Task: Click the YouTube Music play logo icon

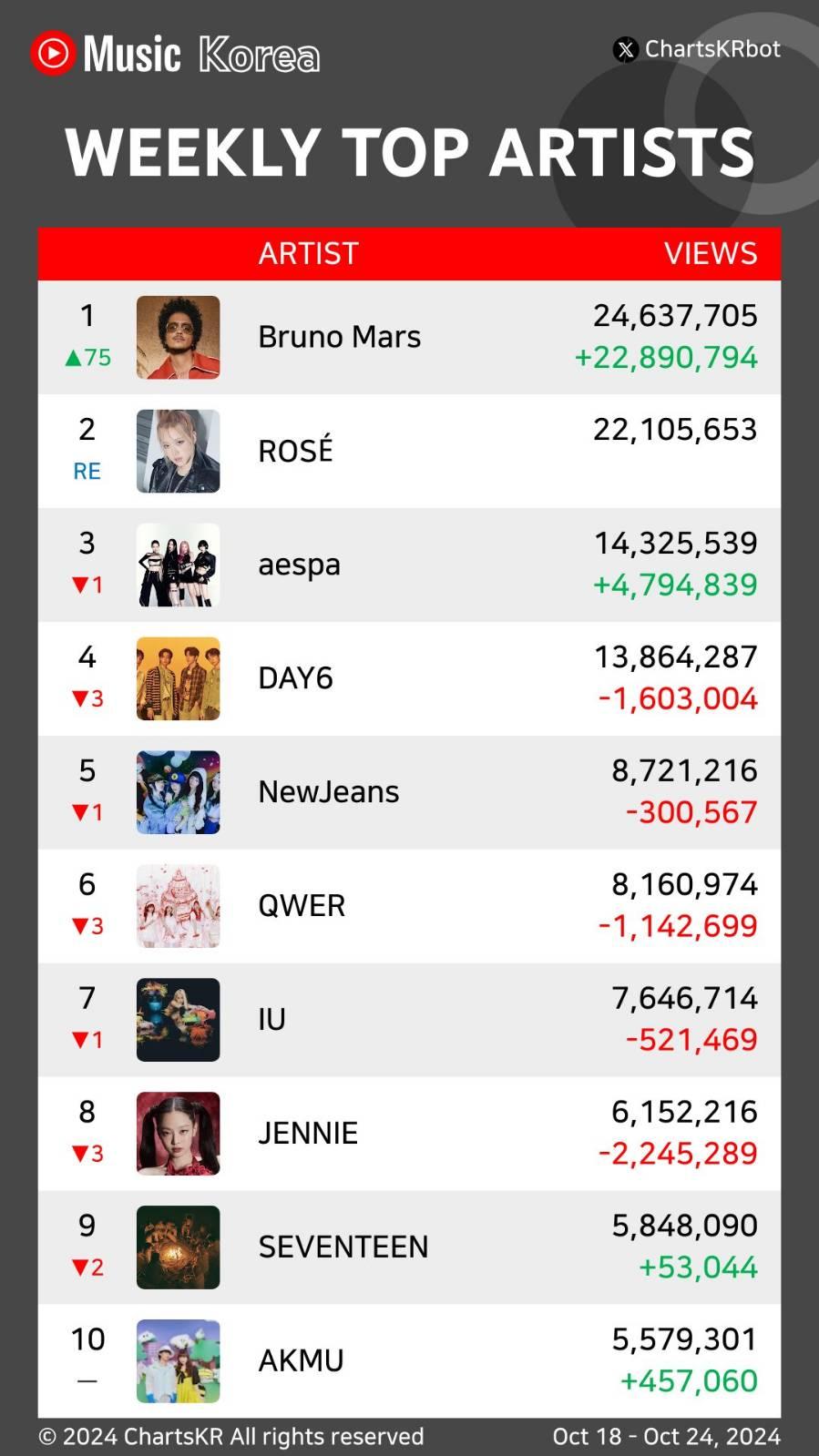Action: 52,54
